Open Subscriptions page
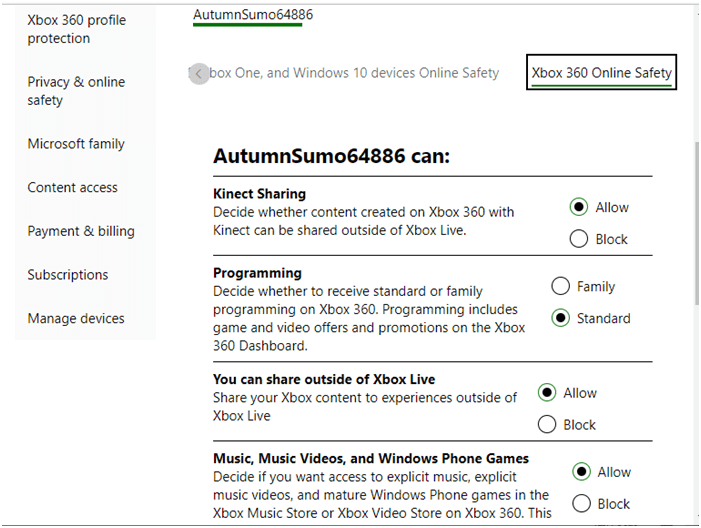Image resolution: width=701 pixels, height=528 pixels. pyautogui.click(x=68, y=275)
